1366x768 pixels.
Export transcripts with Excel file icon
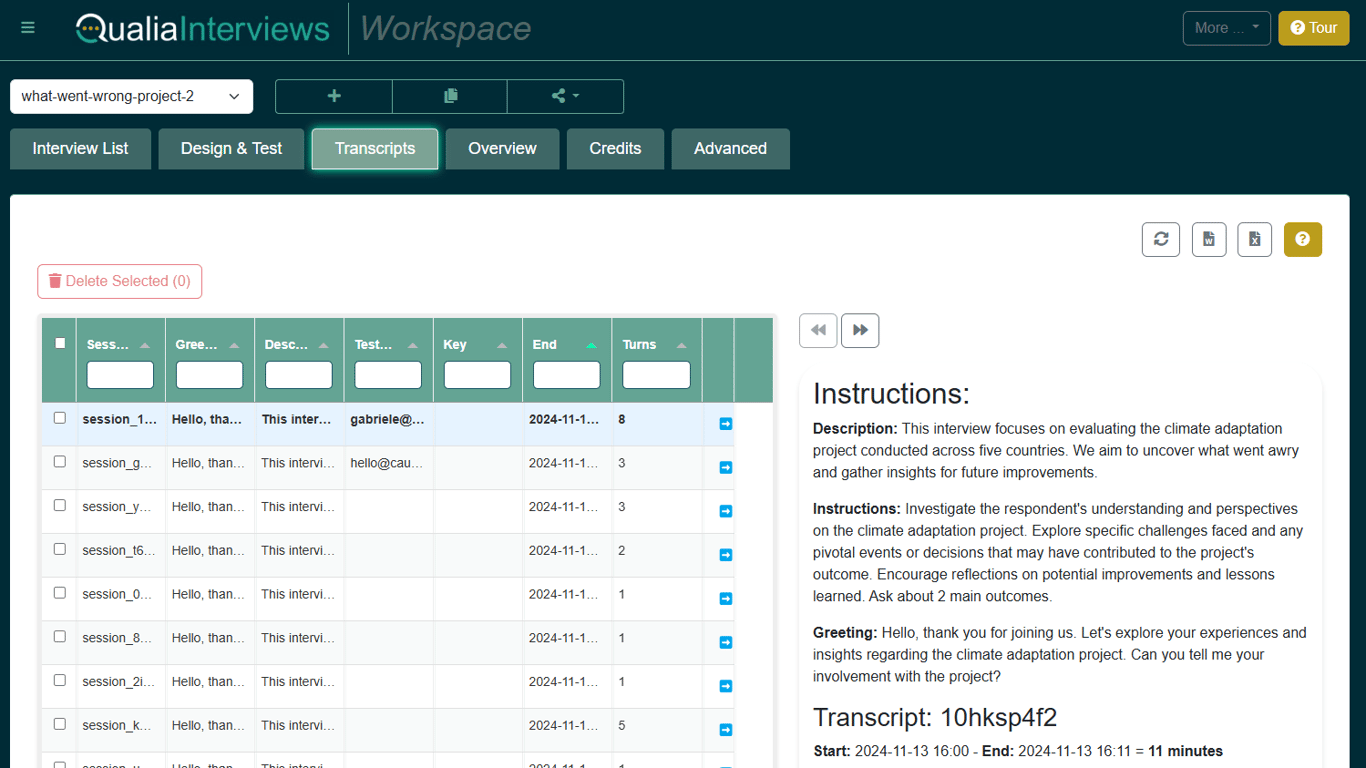coord(1255,239)
